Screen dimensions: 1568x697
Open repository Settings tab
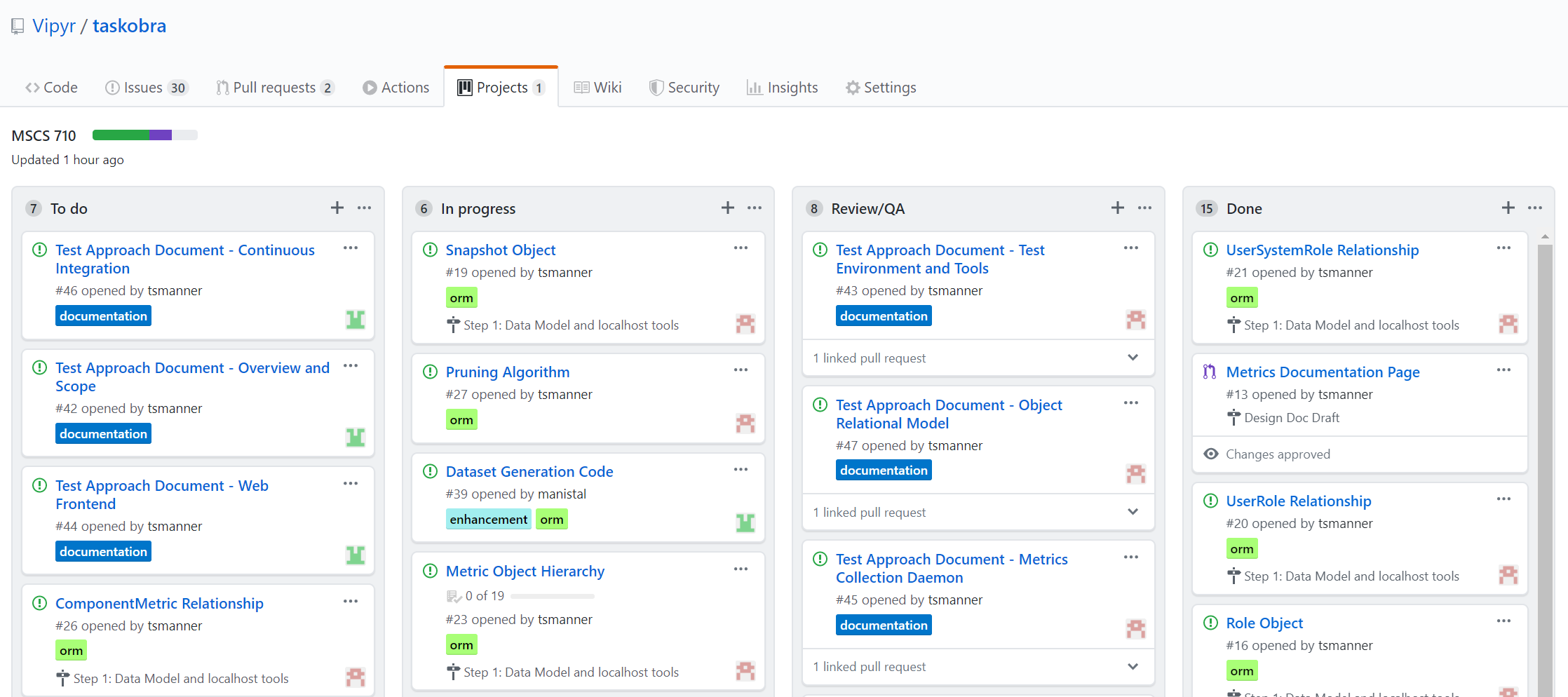(x=881, y=88)
